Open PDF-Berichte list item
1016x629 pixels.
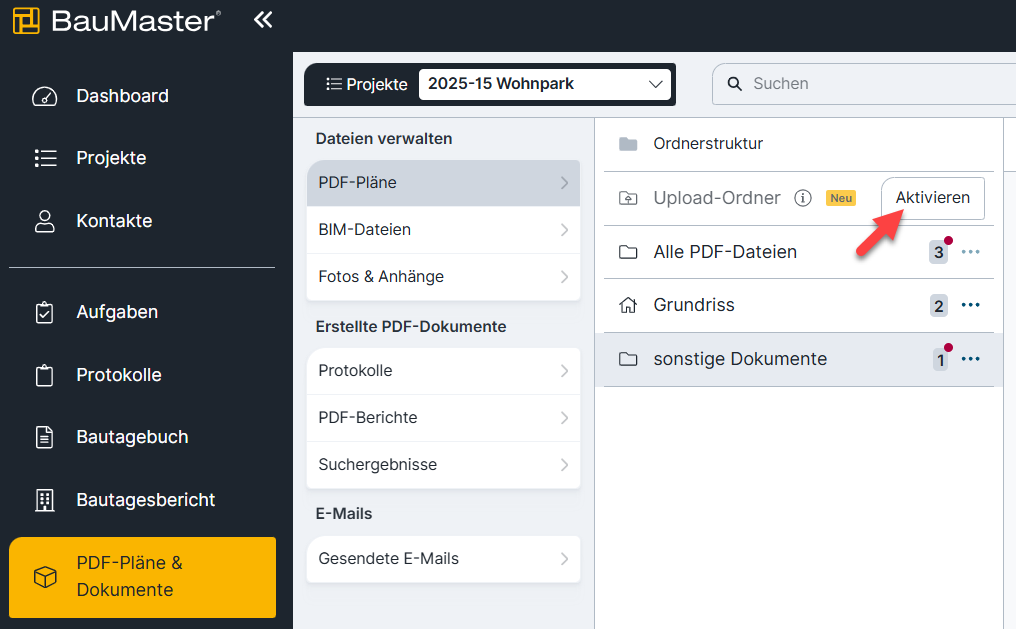pos(443,418)
